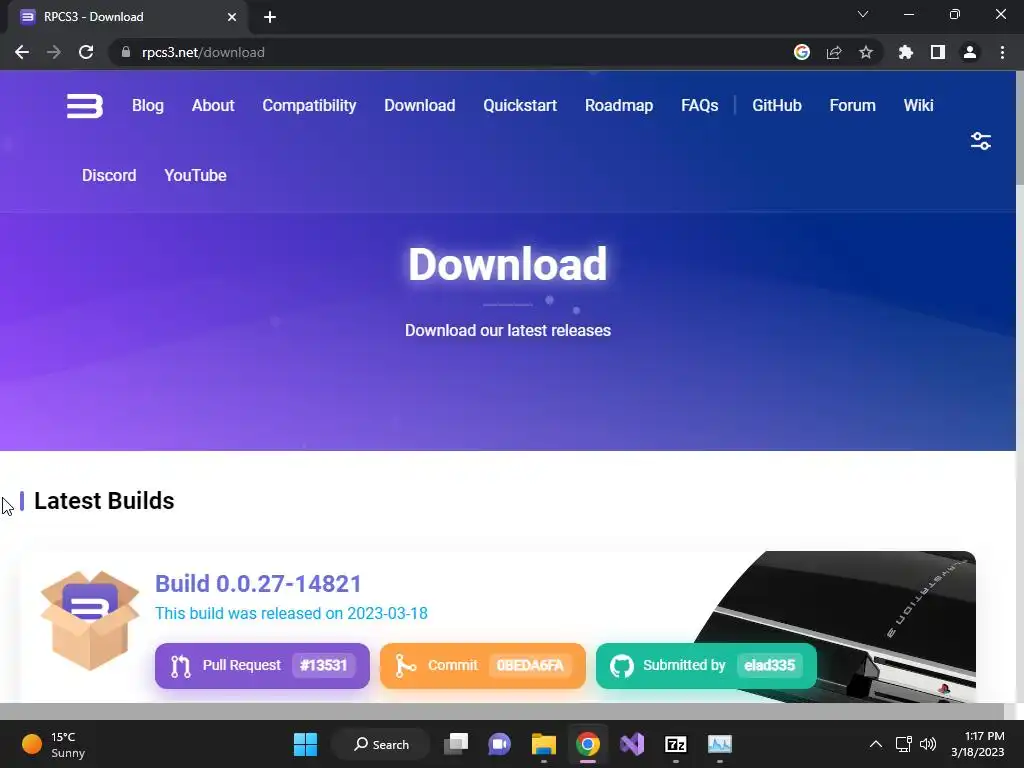The width and height of the screenshot is (1024, 768).
Task: Open the Extensions puzzle icon
Action: (906, 52)
